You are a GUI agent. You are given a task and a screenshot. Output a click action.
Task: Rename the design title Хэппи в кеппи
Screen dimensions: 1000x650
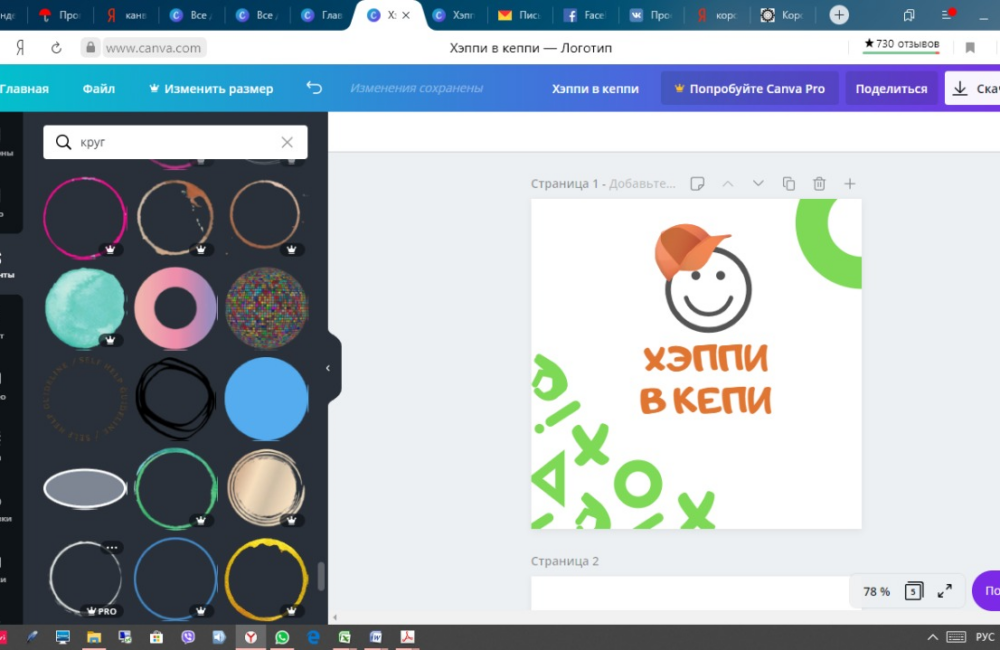coord(595,89)
